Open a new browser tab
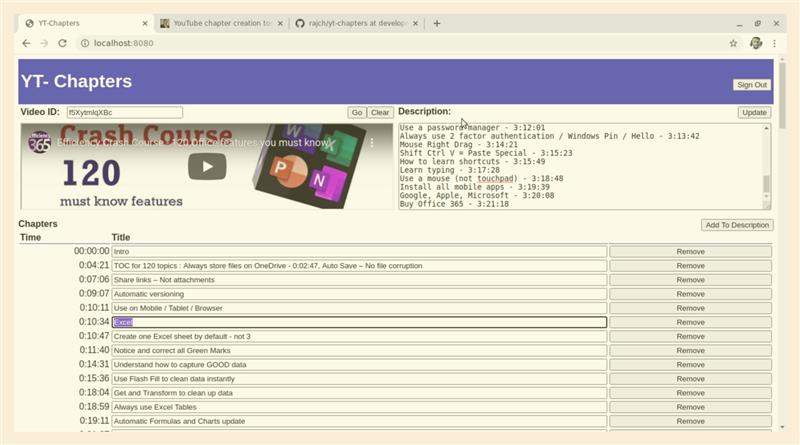 (x=437, y=22)
